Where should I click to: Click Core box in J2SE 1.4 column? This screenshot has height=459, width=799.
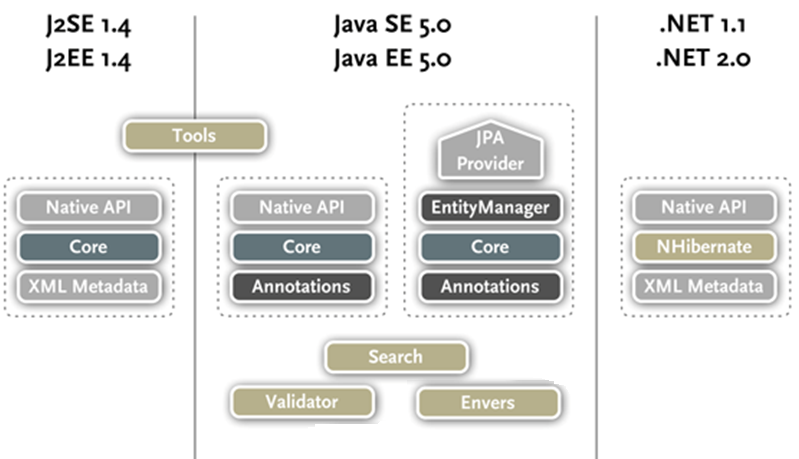89,247
